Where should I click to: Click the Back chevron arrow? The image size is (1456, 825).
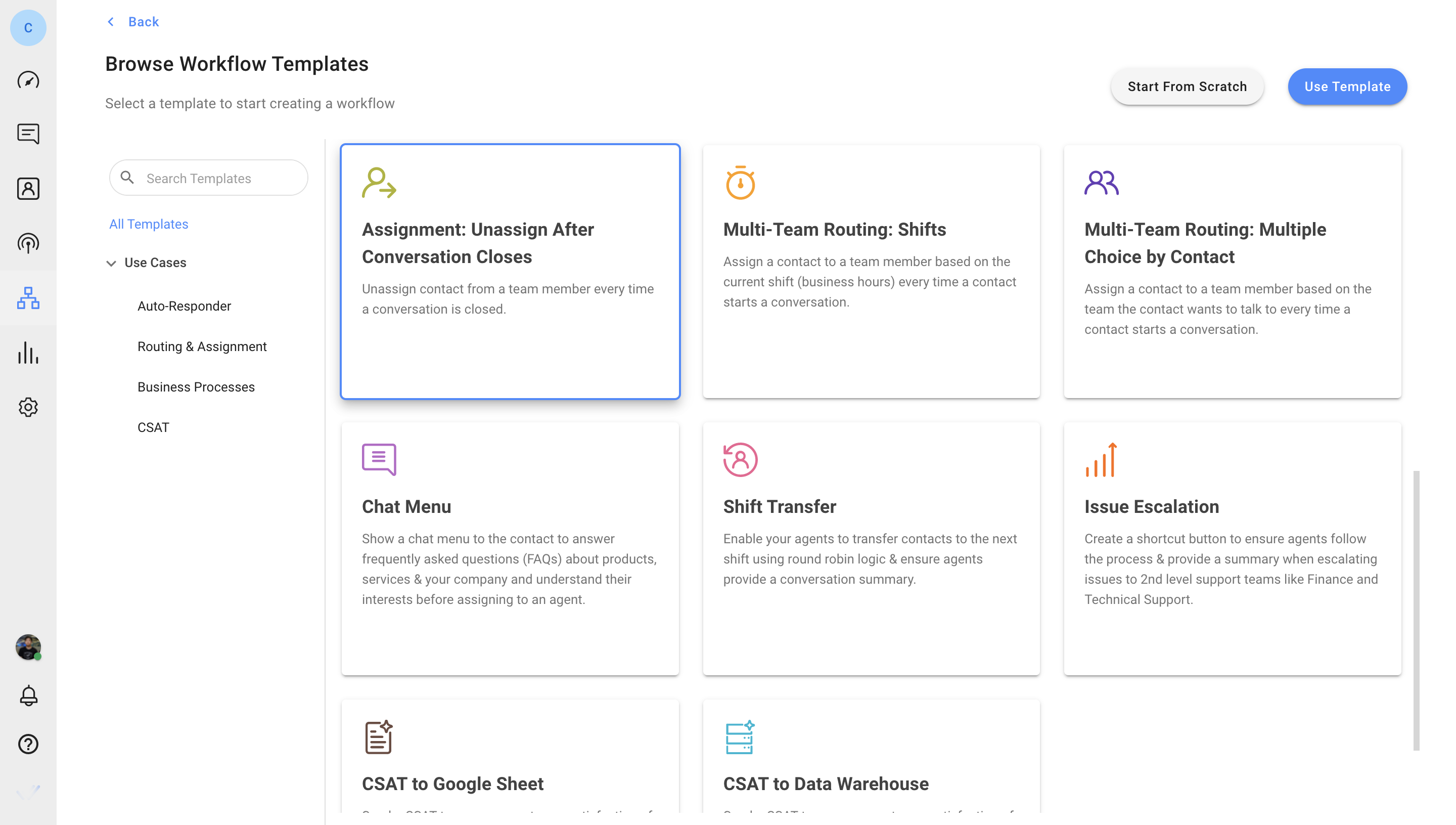tap(111, 22)
